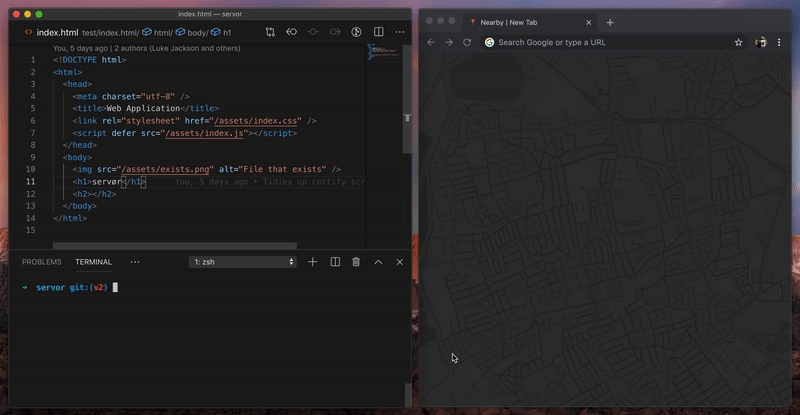Click the editor horizontal scrollbar
800x415 pixels.
175,245
